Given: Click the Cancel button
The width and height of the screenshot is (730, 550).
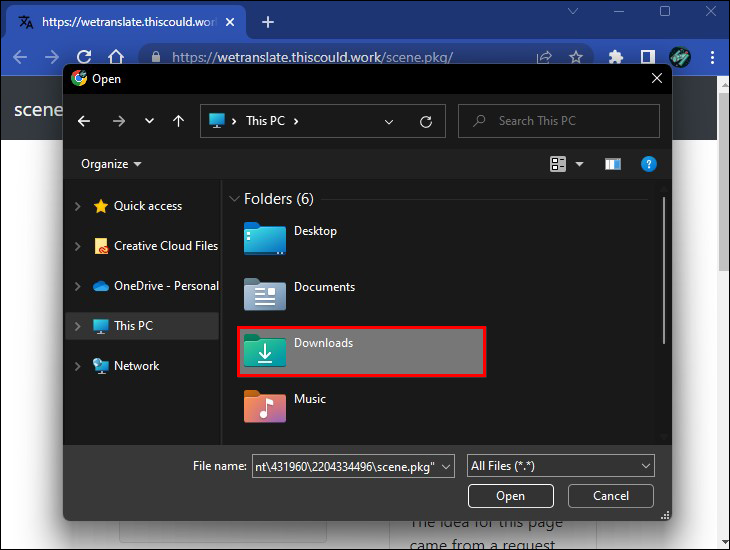Looking at the screenshot, I should [611, 496].
